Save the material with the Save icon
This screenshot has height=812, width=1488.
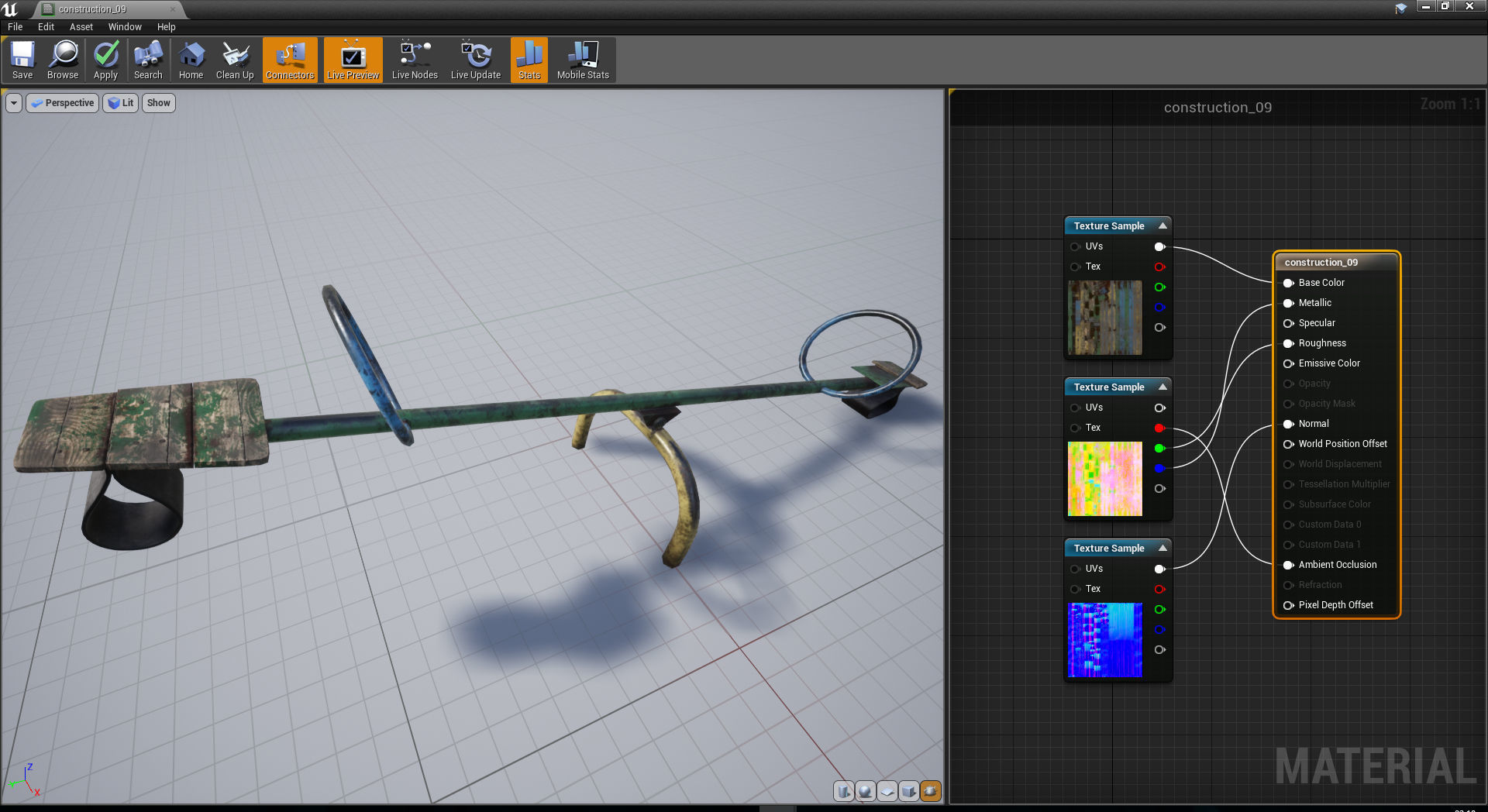pos(22,60)
